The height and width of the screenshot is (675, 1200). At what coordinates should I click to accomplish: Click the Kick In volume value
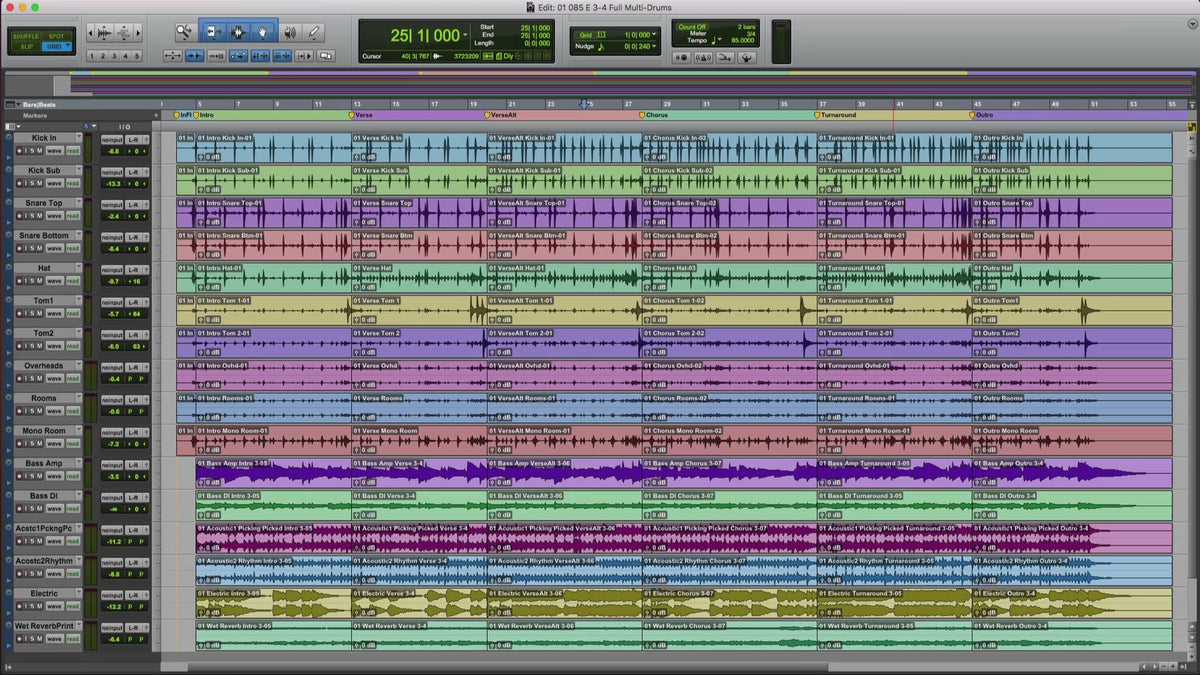pos(114,151)
